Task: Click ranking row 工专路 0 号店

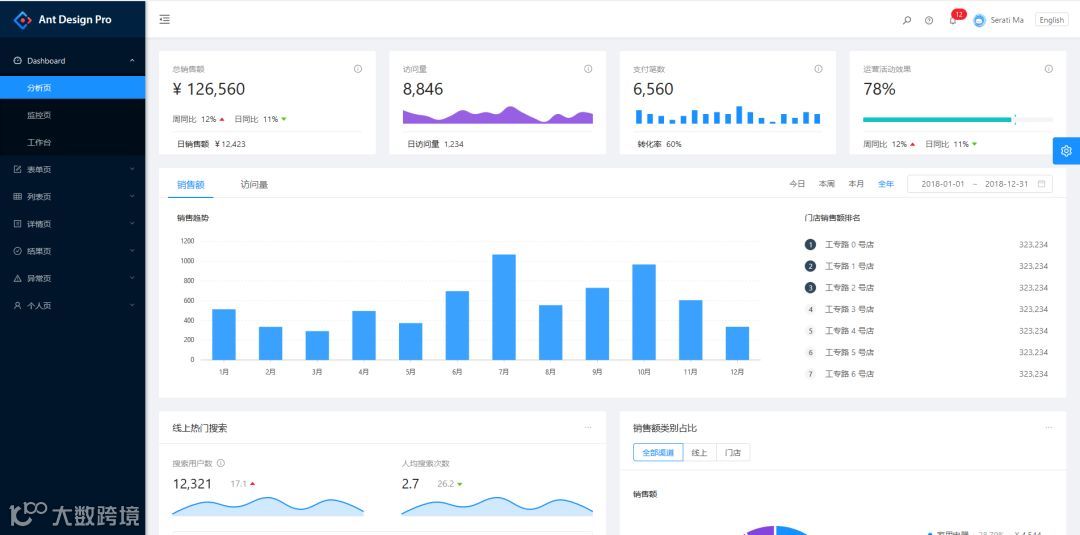Action: tap(926, 244)
